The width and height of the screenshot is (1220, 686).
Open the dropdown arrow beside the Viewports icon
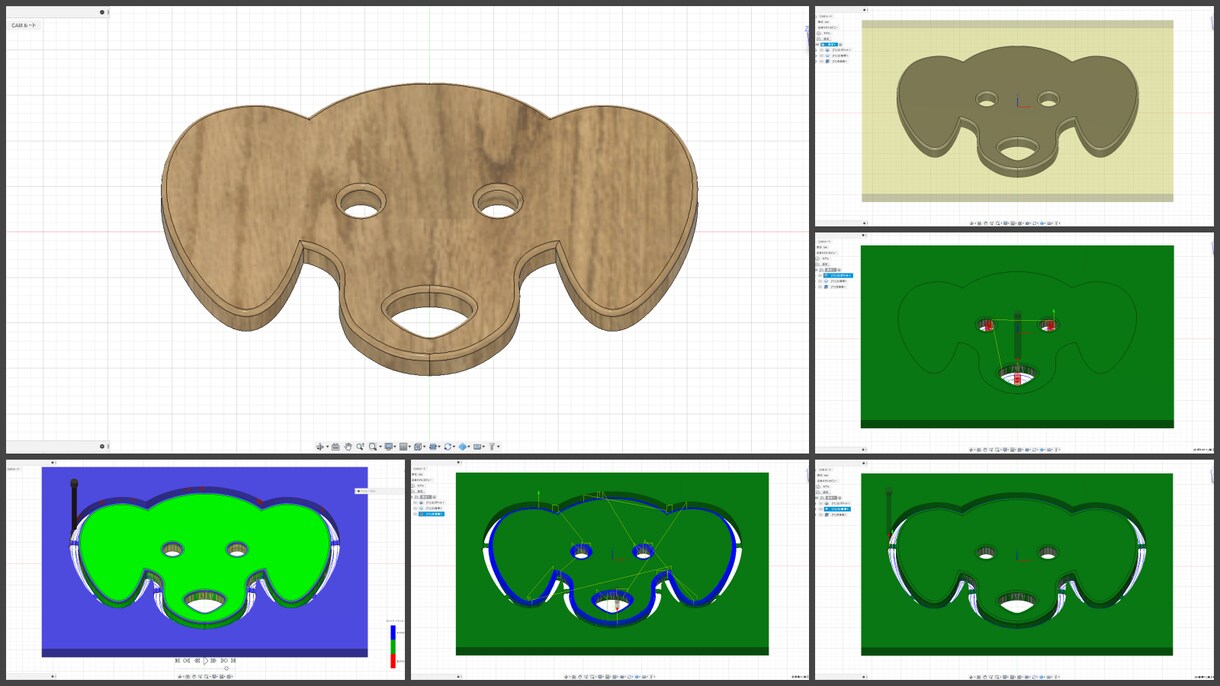pyautogui.click(x=426, y=447)
